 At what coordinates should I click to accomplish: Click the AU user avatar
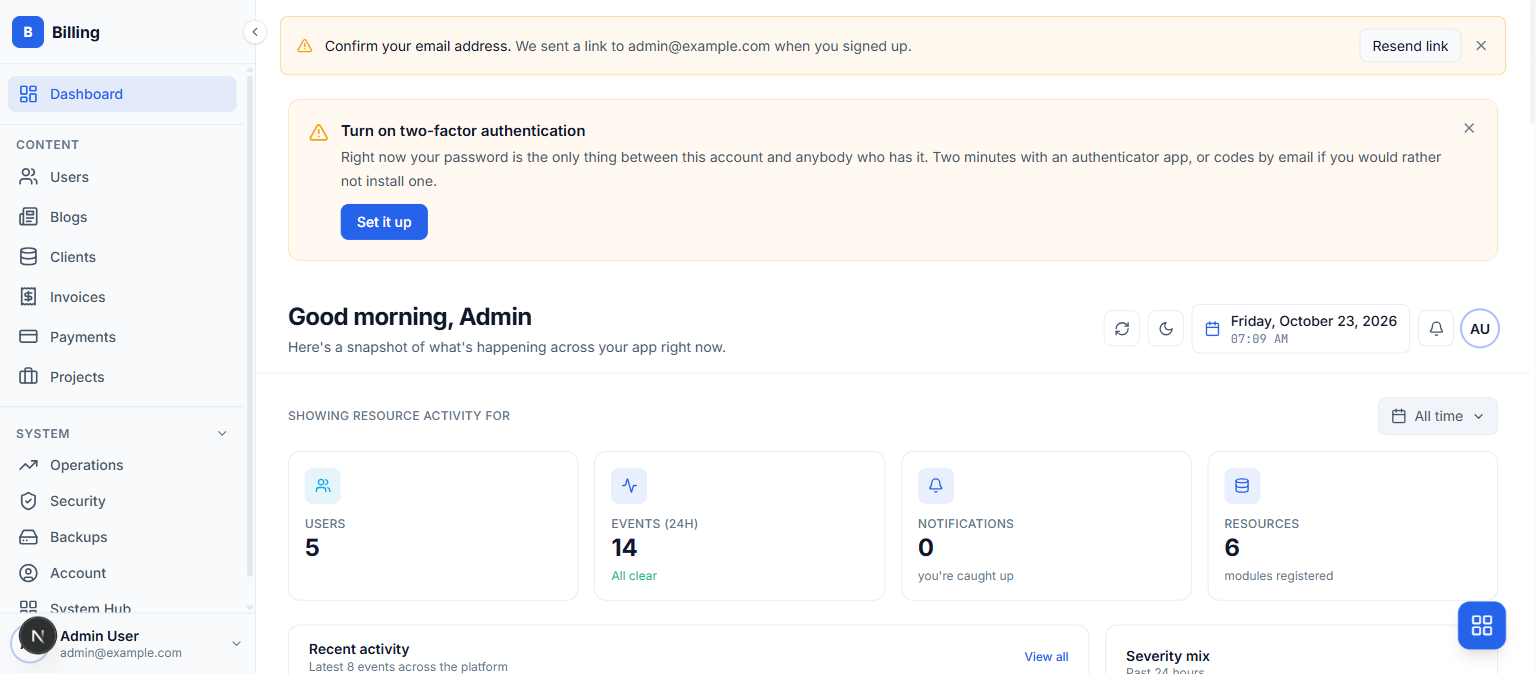point(1480,328)
